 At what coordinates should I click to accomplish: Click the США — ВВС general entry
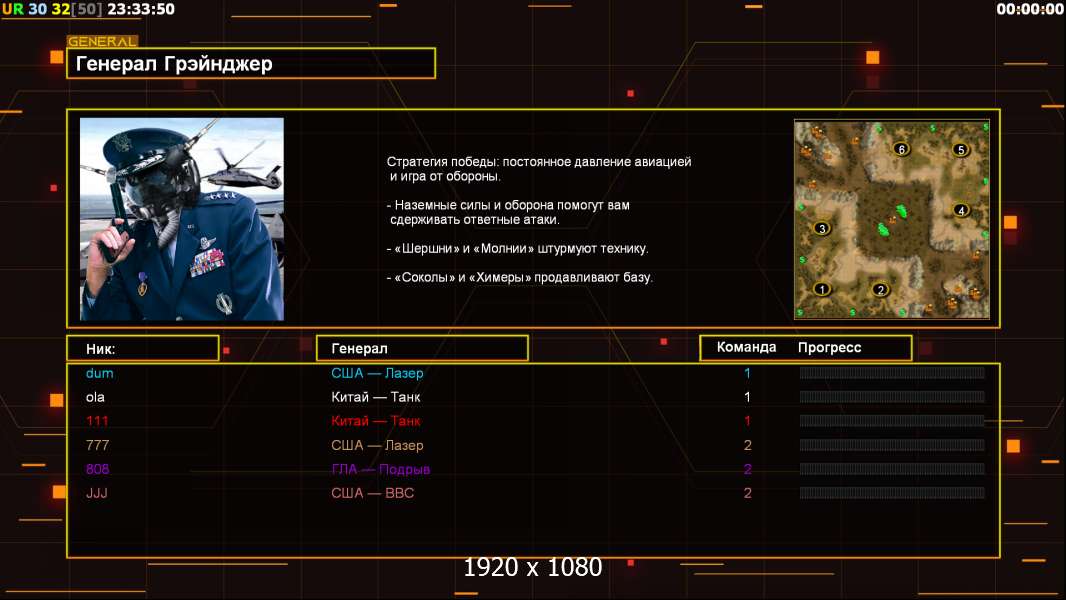[x=372, y=493]
